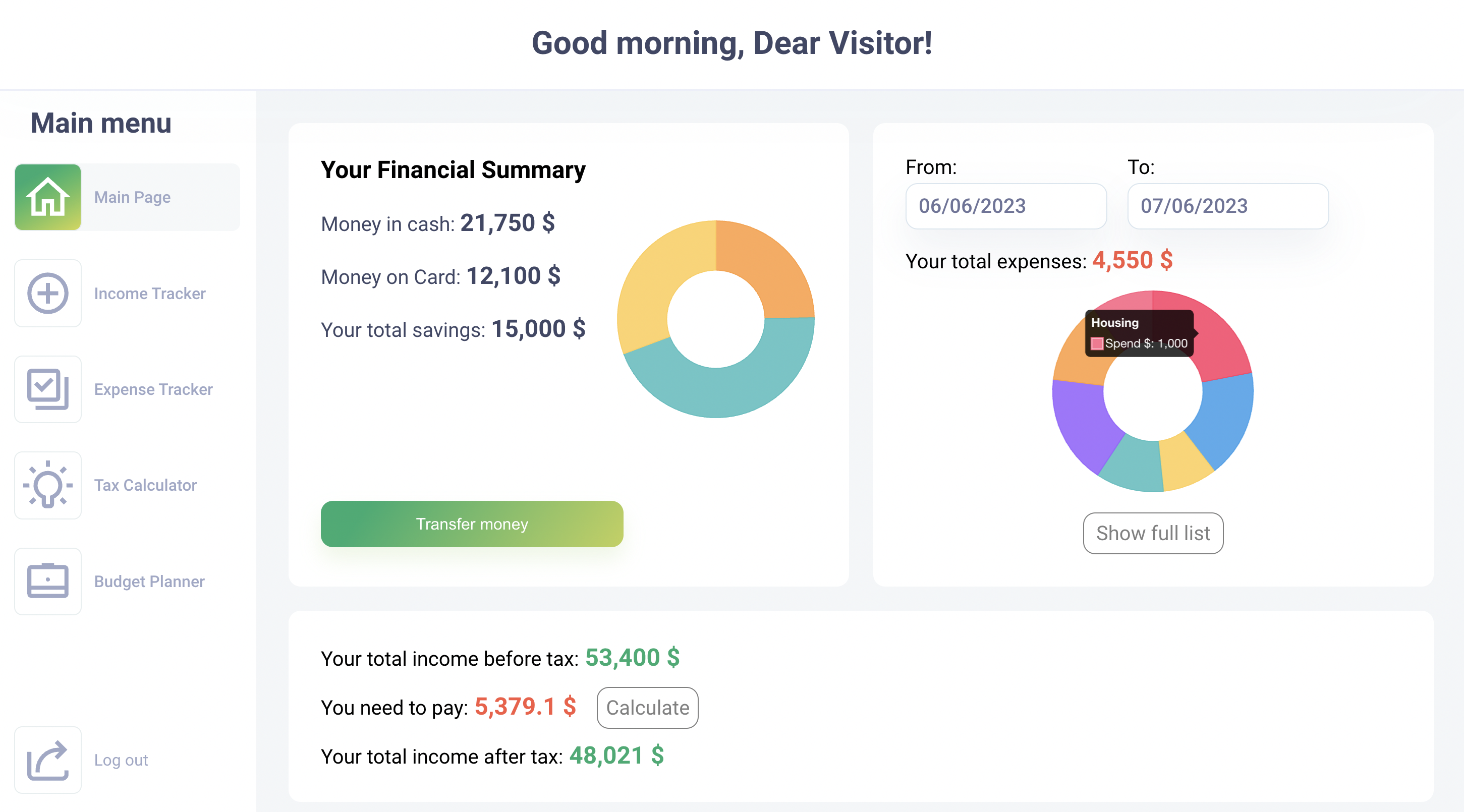The image size is (1464, 812).
Task: Click the Tax Calculator lightbulb icon
Action: tap(48, 485)
